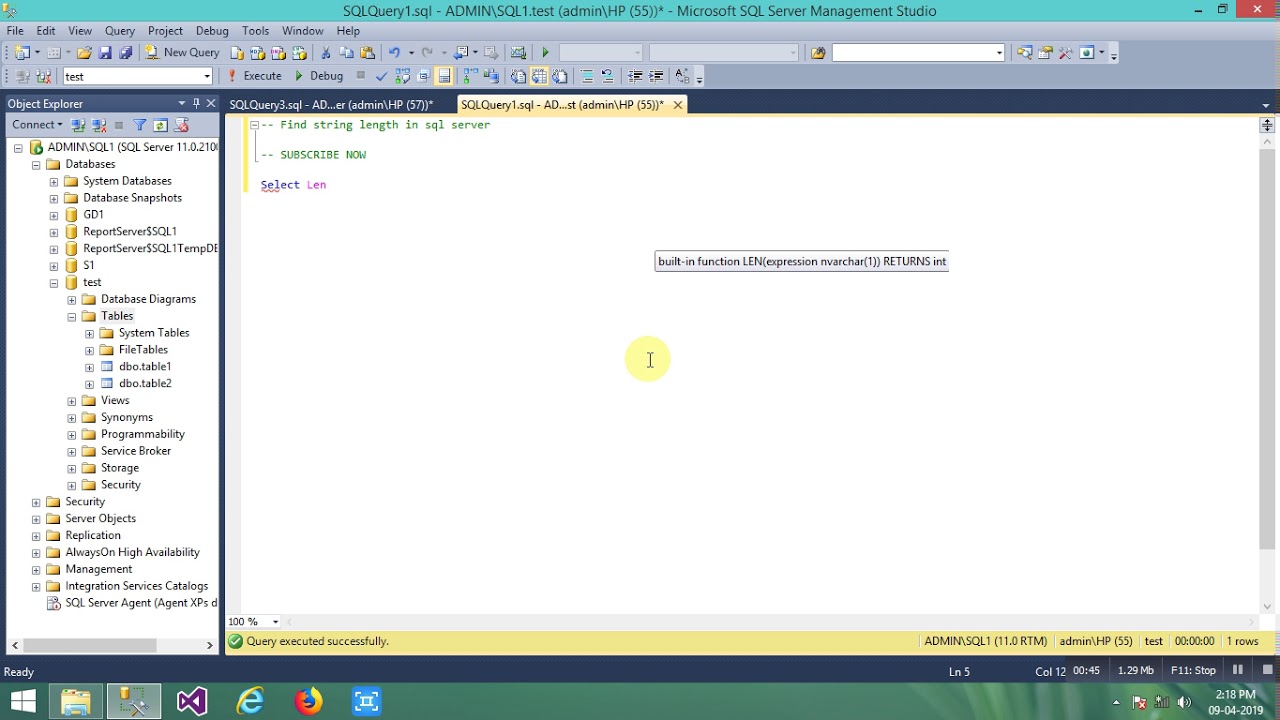The height and width of the screenshot is (720, 1280).
Task: Cut selected text with the scissors icon
Action: click(x=326, y=53)
